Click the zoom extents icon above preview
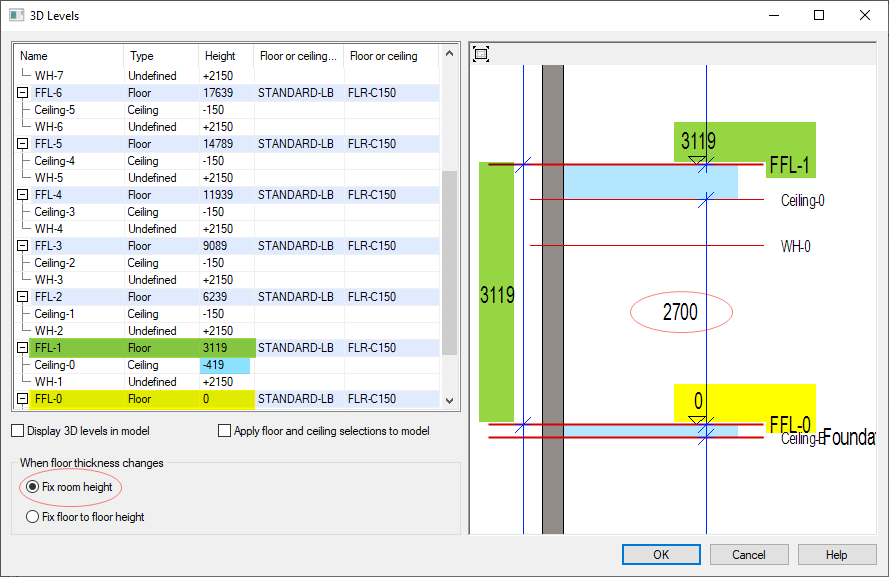Screen dimensions: 889x577 tap(481, 53)
